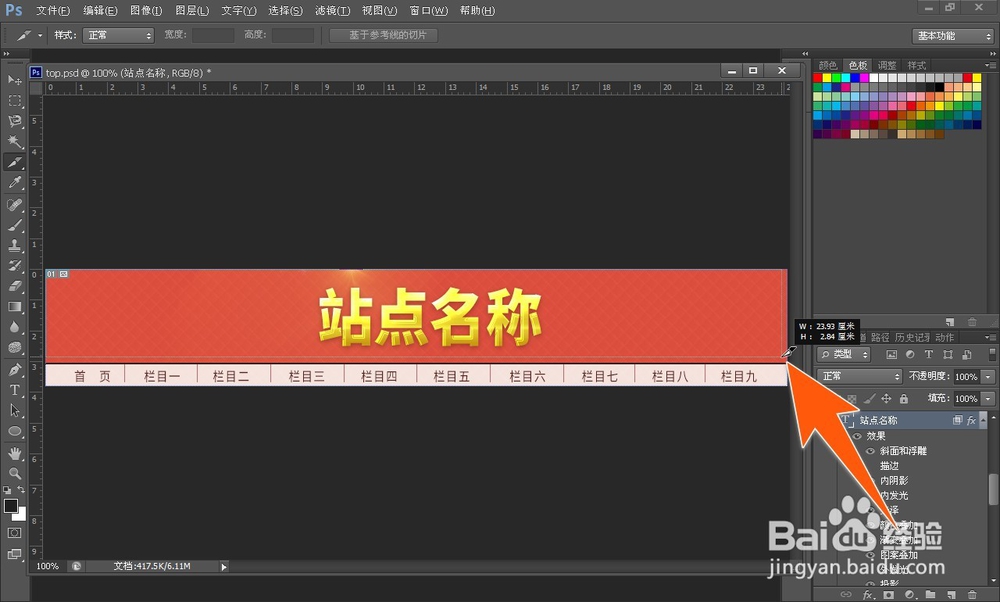Open the 填充 fill slider arrow
The height and width of the screenshot is (602, 1000).
pyautogui.click(x=989, y=399)
